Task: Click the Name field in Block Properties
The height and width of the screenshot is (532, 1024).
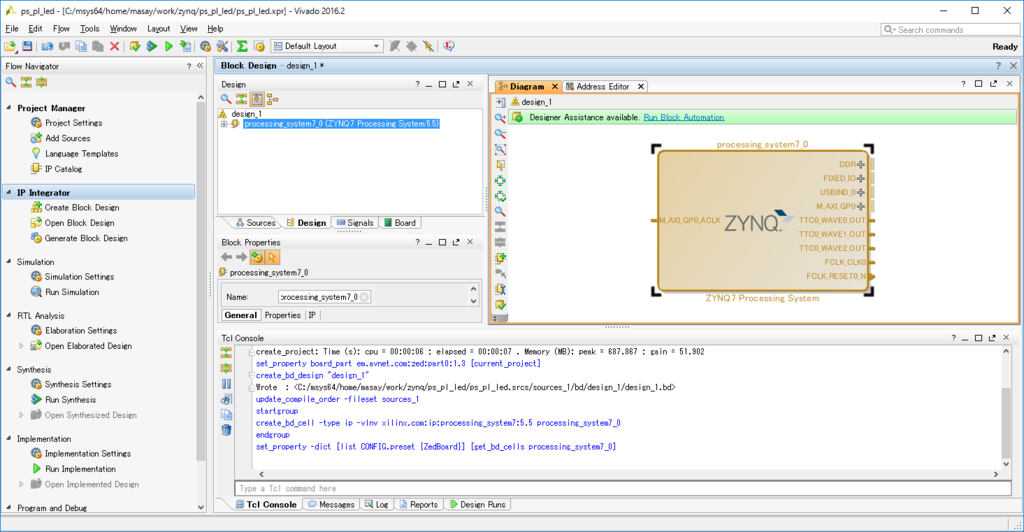Action: pyautogui.click(x=325, y=297)
